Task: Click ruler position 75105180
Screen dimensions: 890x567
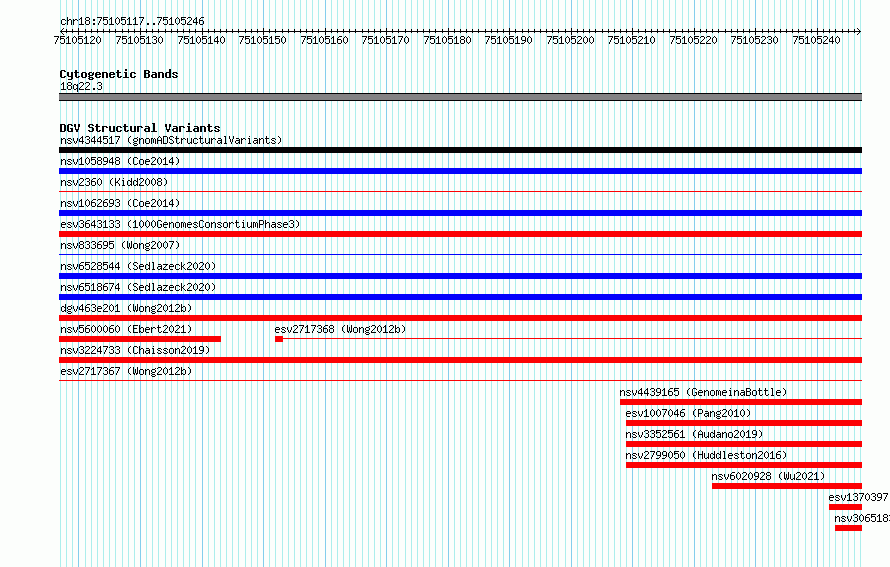Action: click(447, 40)
